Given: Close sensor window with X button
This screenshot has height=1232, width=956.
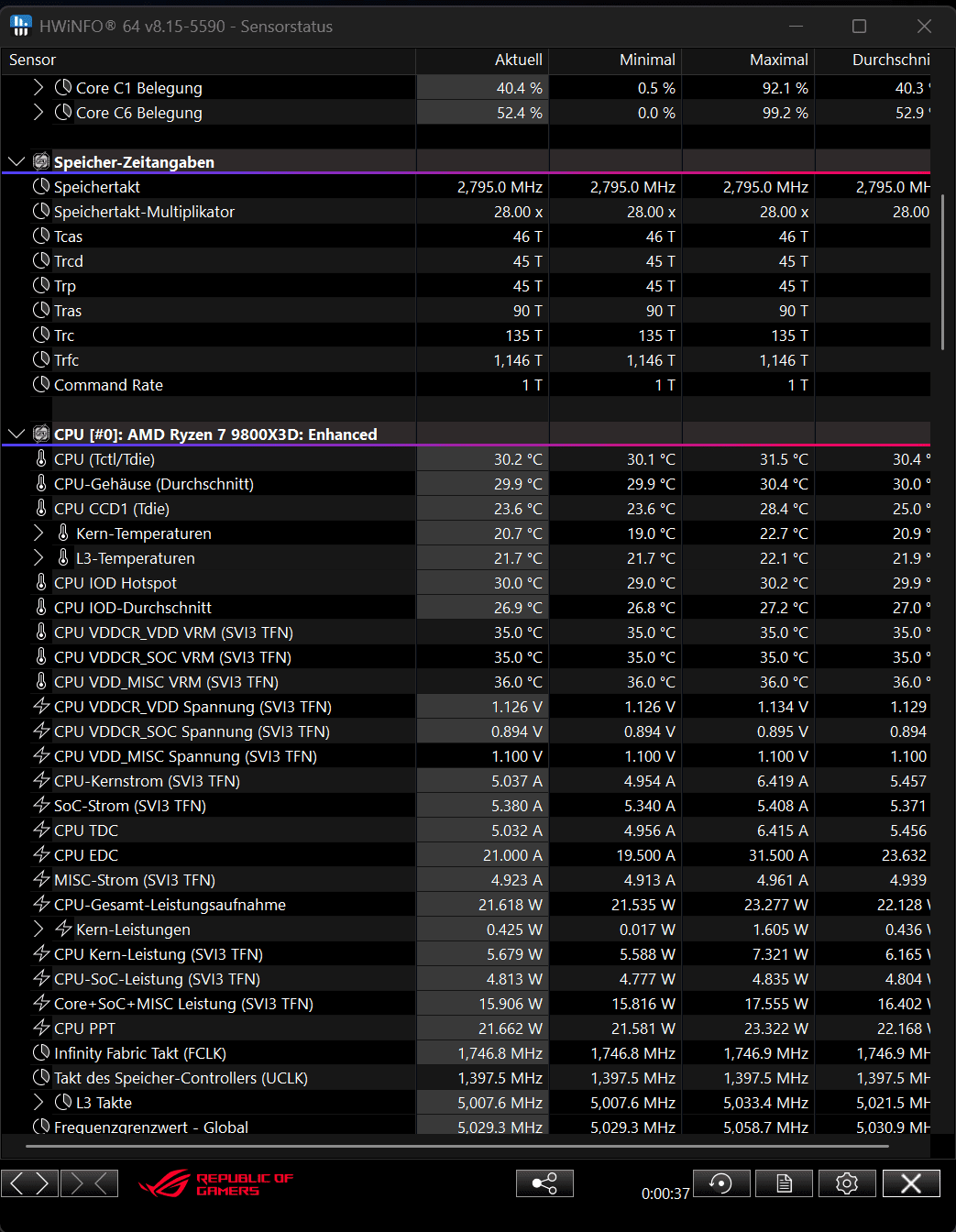Looking at the screenshot, I should point(911,1183).
